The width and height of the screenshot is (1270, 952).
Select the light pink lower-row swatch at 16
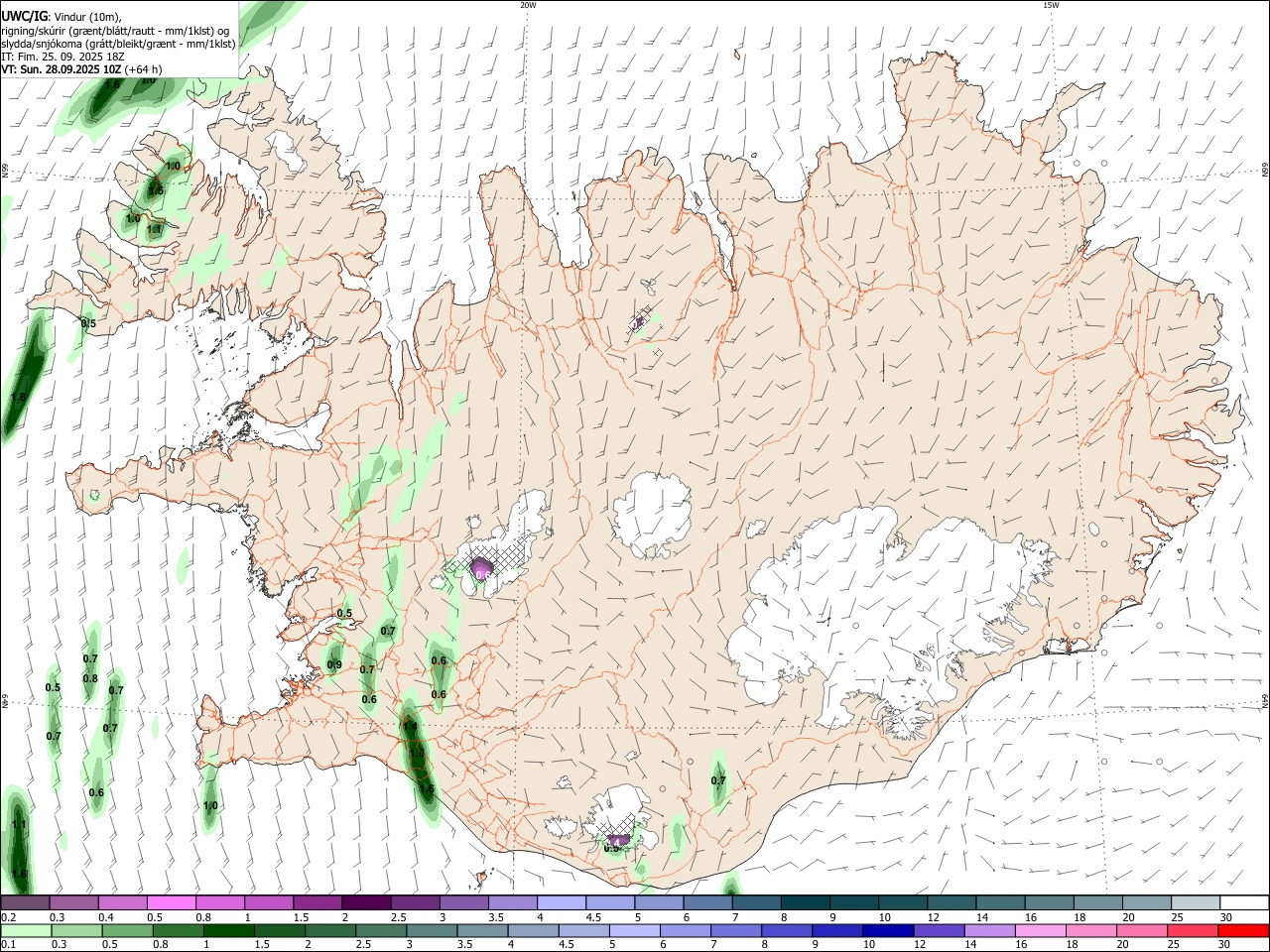[1041, 930]
